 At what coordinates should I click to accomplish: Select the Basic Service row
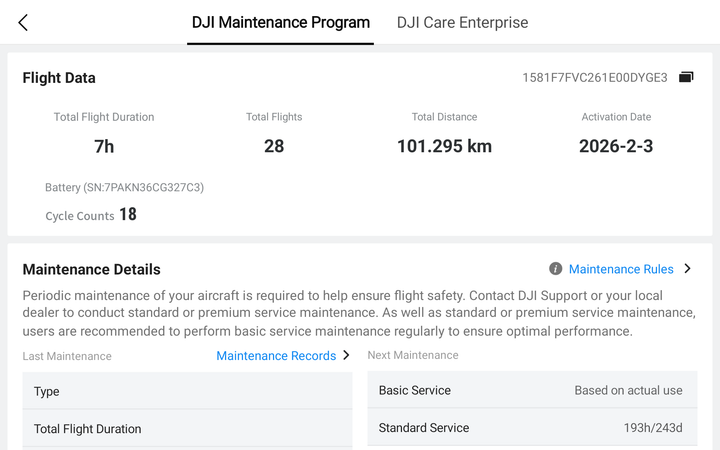tap(532, 390)
